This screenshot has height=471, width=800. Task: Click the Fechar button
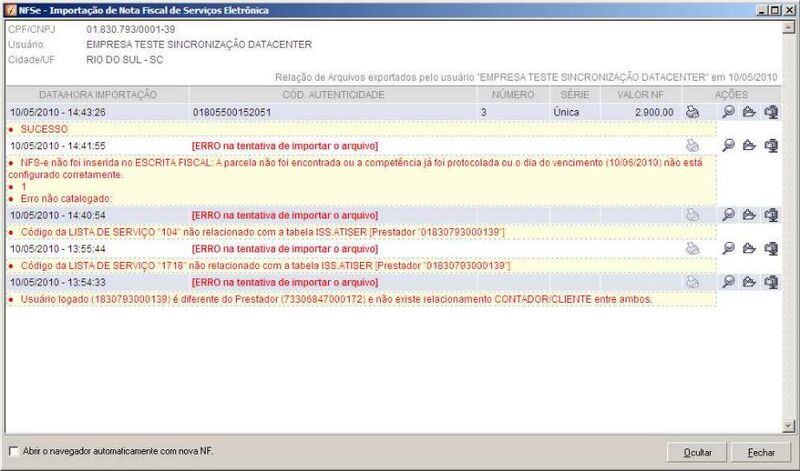coord(761,452)
